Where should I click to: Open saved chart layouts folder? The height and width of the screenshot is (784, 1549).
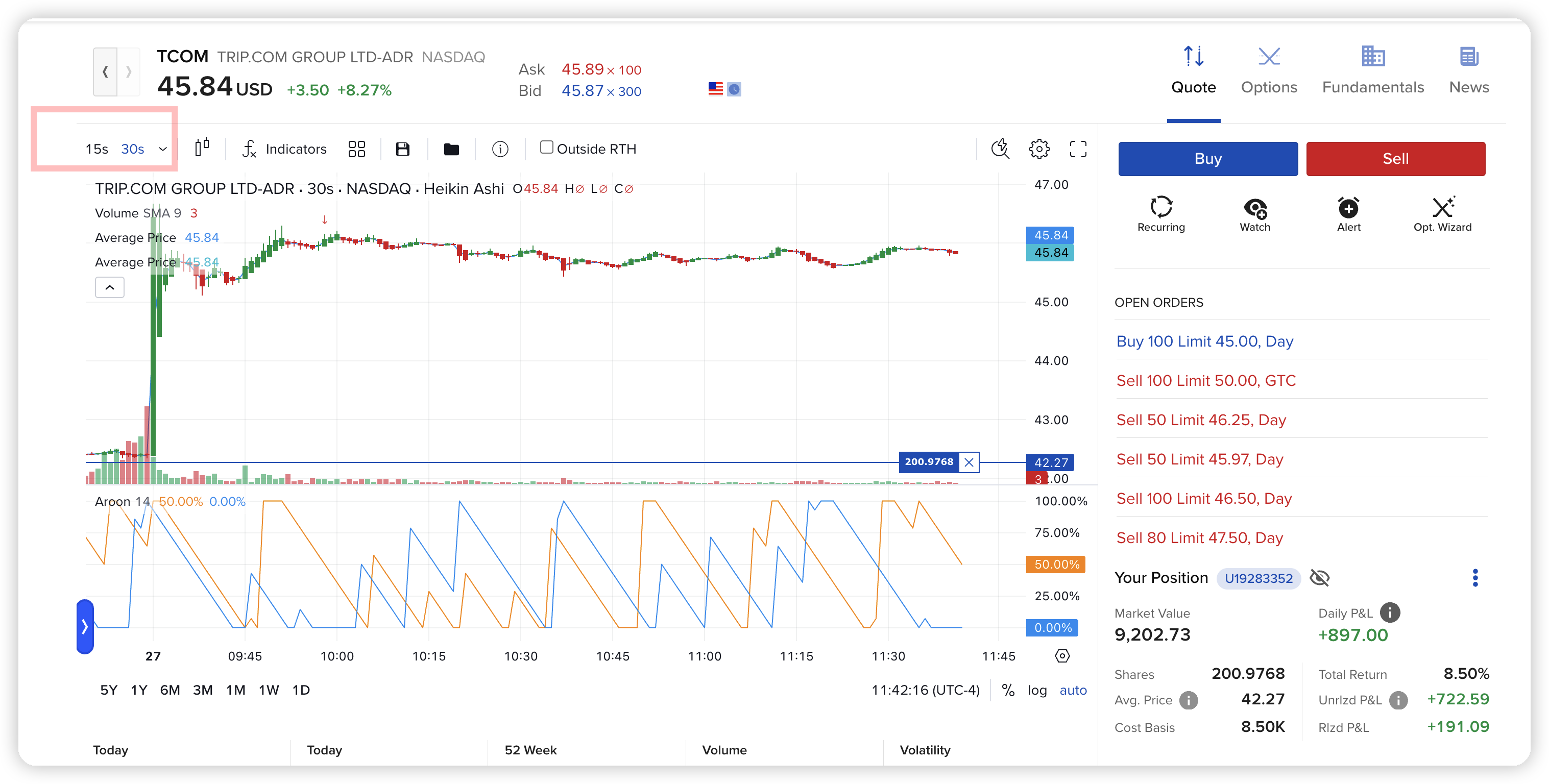451,149
